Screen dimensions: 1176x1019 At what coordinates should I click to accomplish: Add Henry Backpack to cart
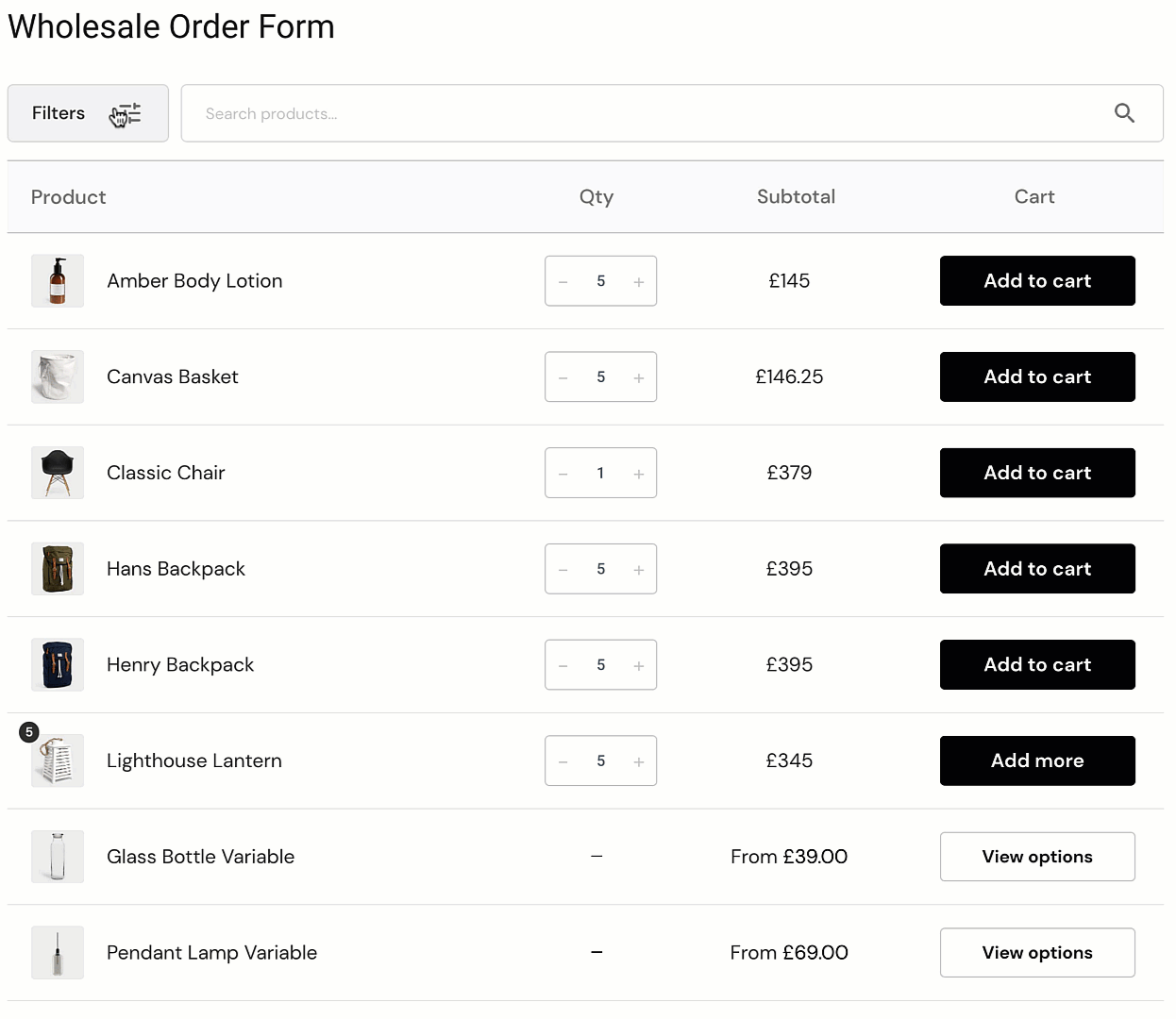tap(1036, 664)
